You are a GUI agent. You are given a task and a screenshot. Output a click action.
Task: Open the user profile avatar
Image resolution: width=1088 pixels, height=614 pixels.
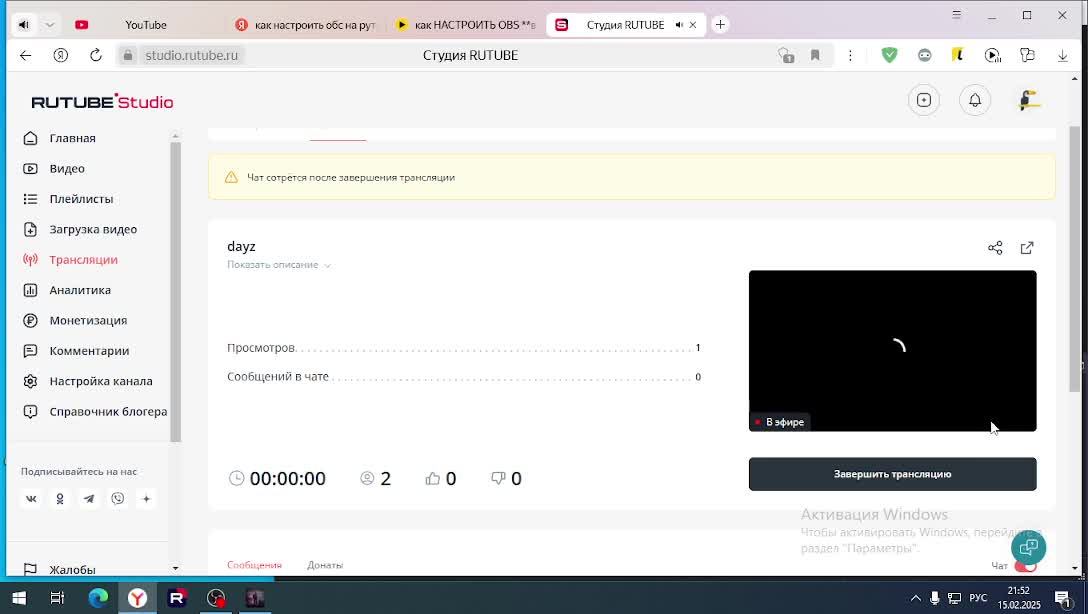pos(1029,101)
